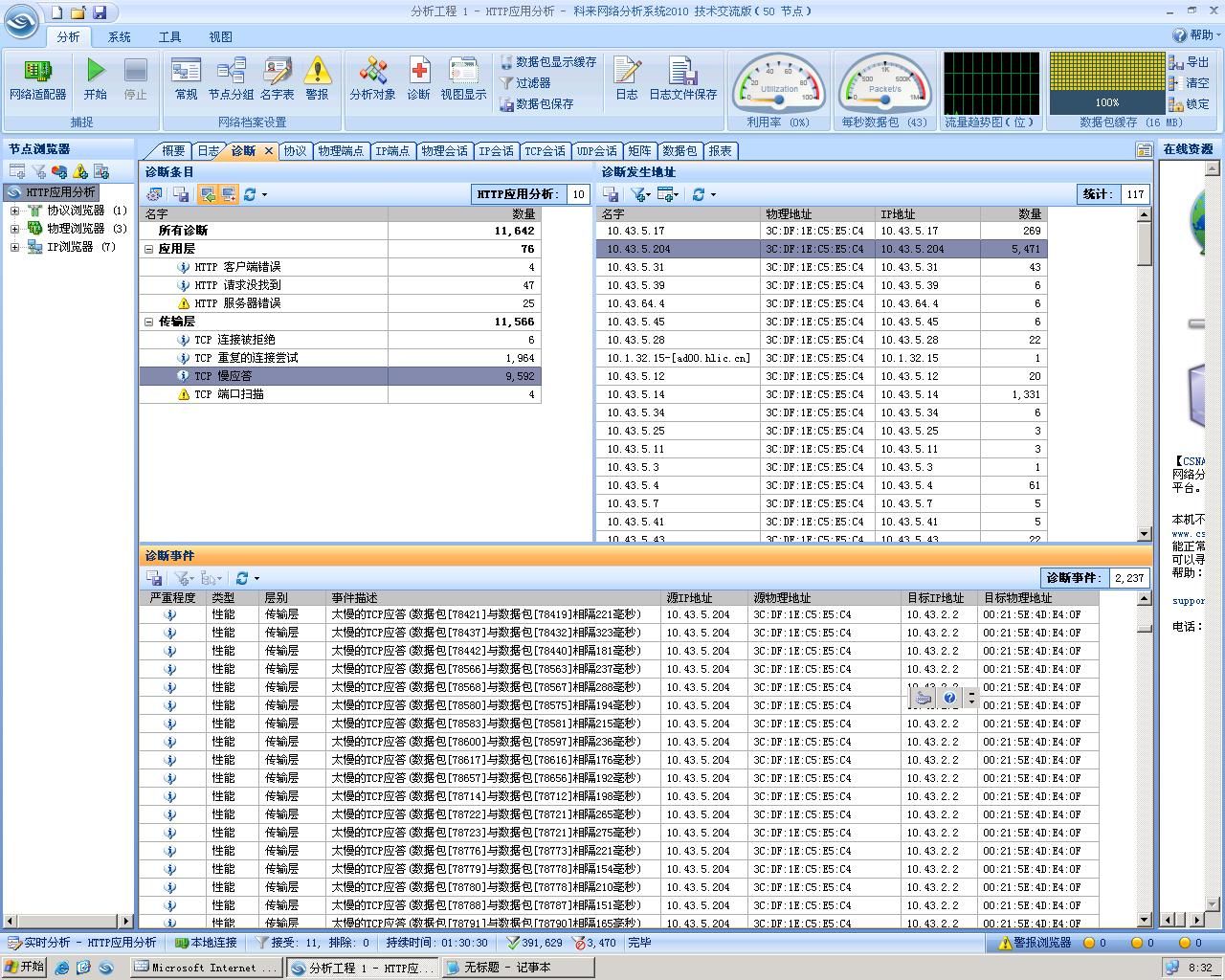Open the 系统 ribbon tab
Viewport: 1225px width, 980px height.
[120, 37]
